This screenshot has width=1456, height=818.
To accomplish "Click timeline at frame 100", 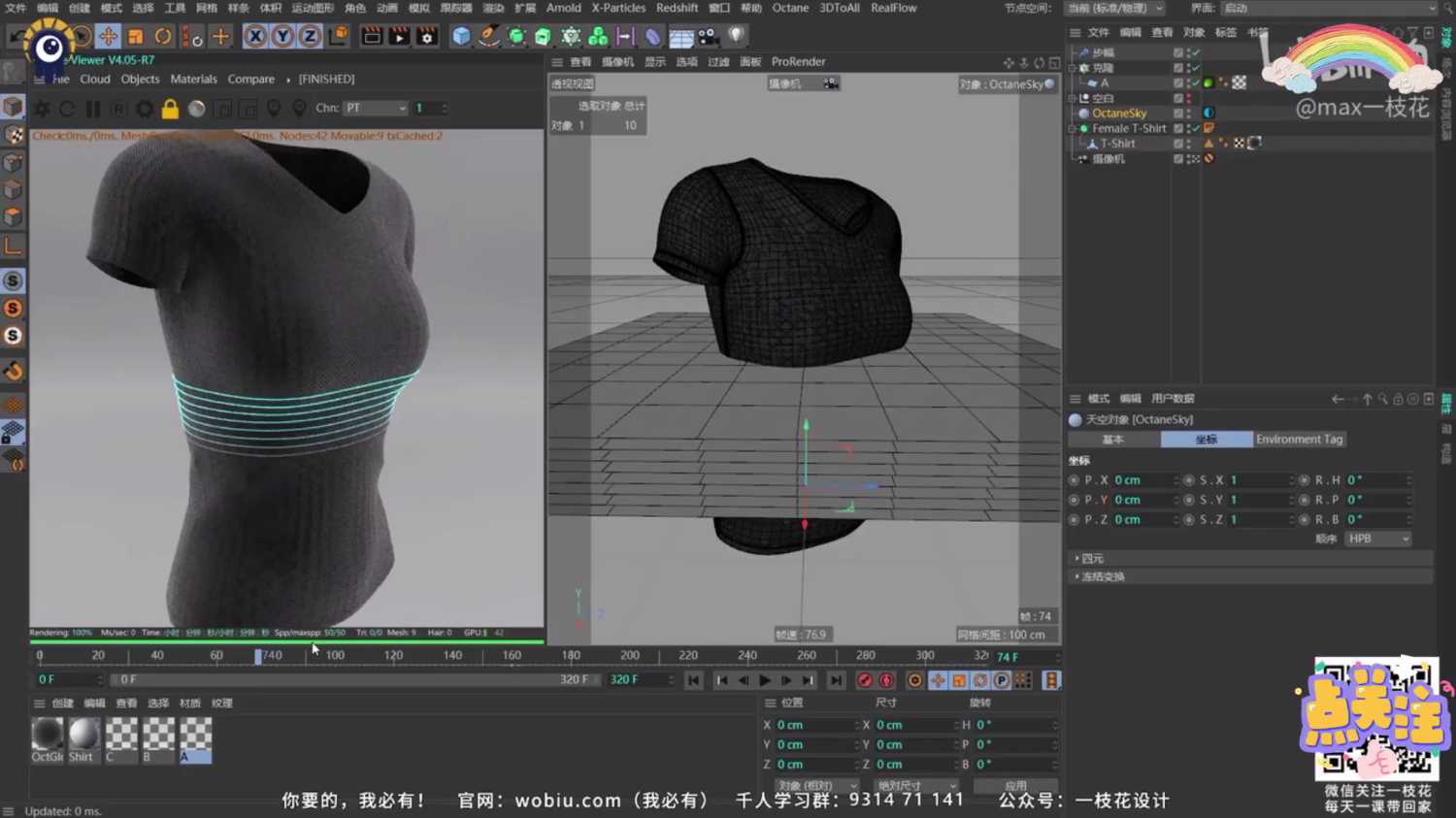I will pyautogui.click(x=335, y=656).
